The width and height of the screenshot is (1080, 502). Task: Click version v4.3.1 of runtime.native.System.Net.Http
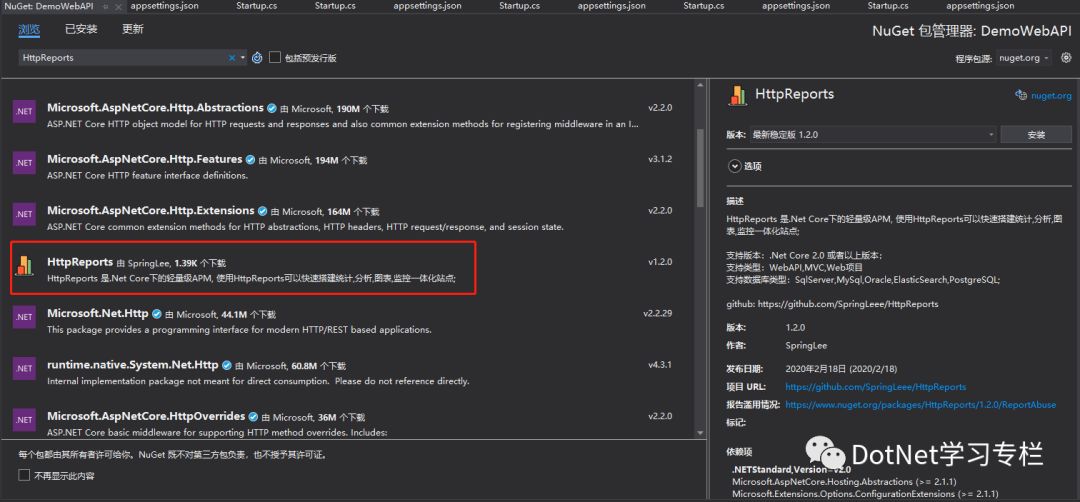click(659, 365)
